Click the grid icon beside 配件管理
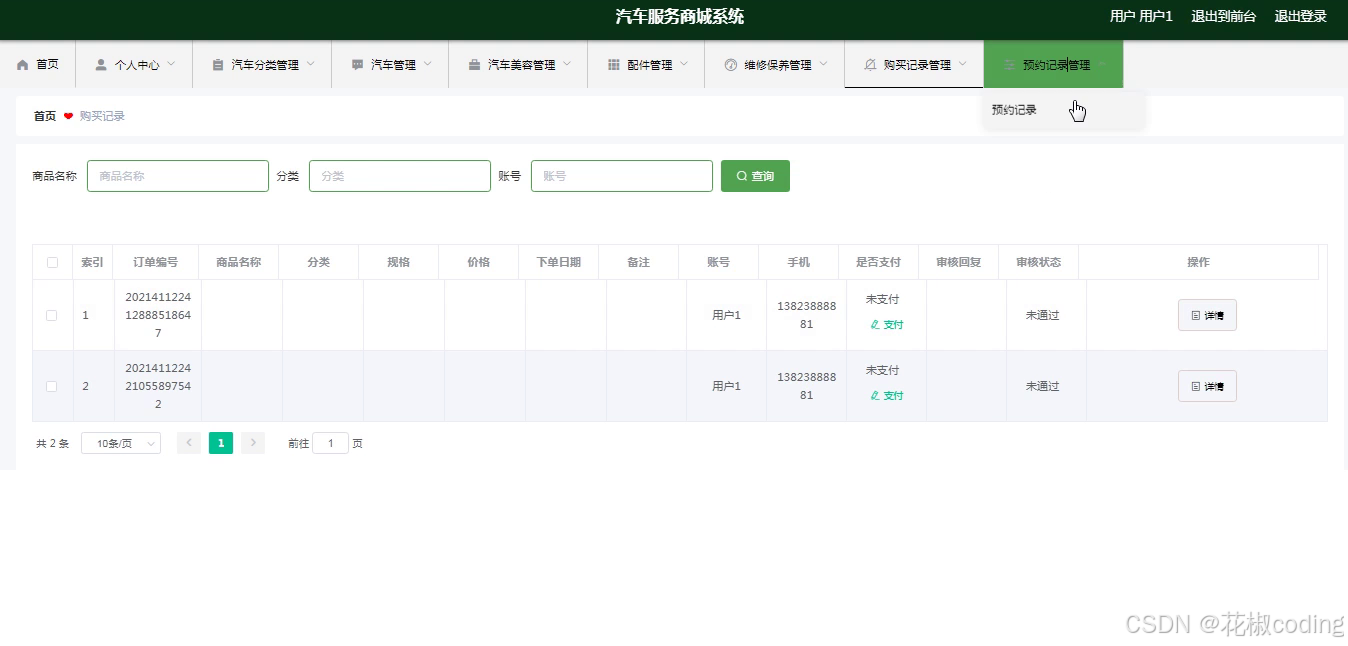This screenshot has width=1348, height=646. (x=614, y=64)
